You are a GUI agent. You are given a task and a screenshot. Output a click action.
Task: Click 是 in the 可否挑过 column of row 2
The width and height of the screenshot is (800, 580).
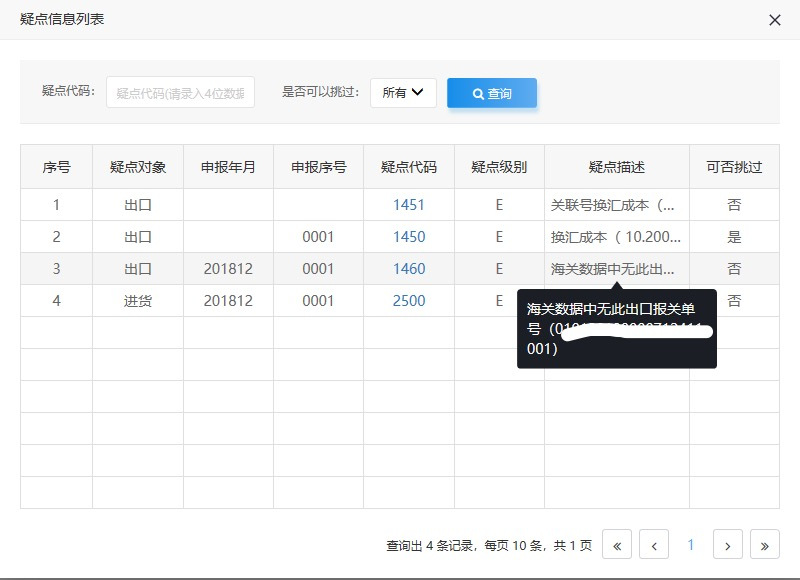(x=734, y=237)
